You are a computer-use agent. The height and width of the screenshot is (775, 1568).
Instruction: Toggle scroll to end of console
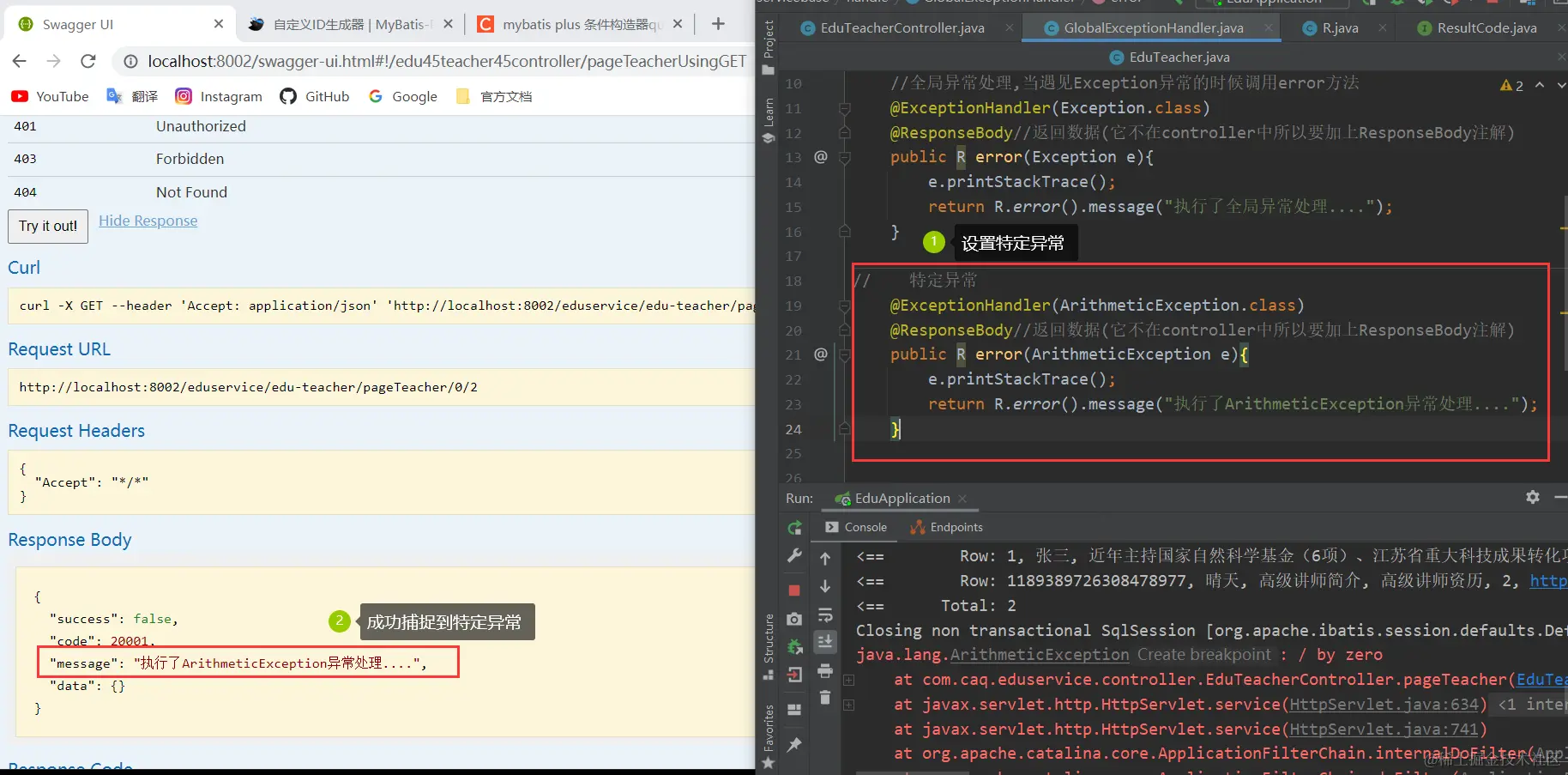tap(825, 641)
